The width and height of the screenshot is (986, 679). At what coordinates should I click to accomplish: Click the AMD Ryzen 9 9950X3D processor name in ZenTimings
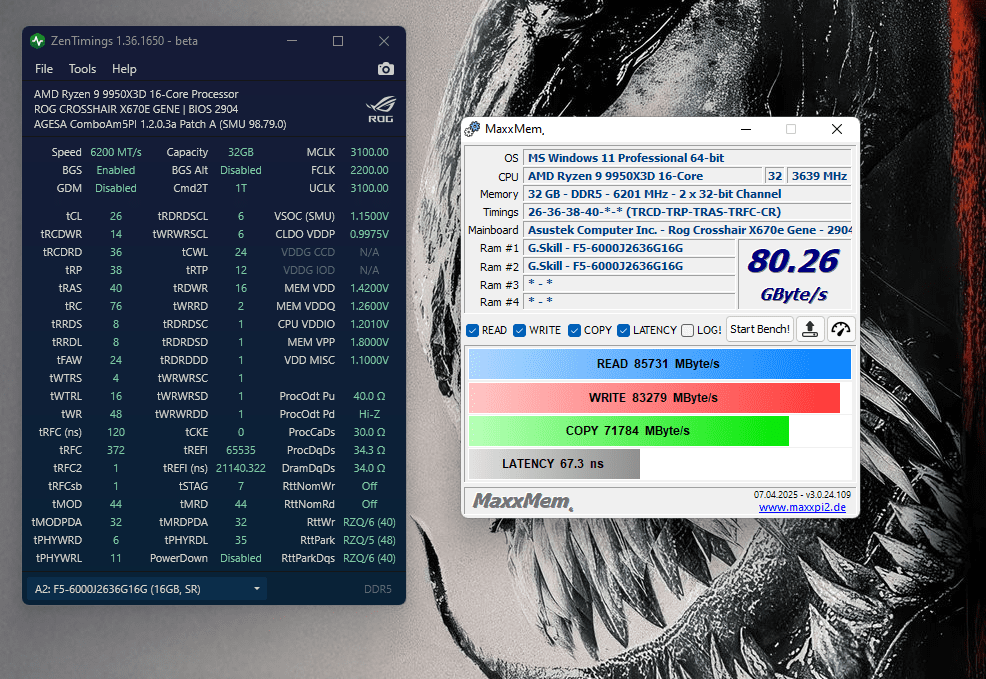[x=136, y=94]
